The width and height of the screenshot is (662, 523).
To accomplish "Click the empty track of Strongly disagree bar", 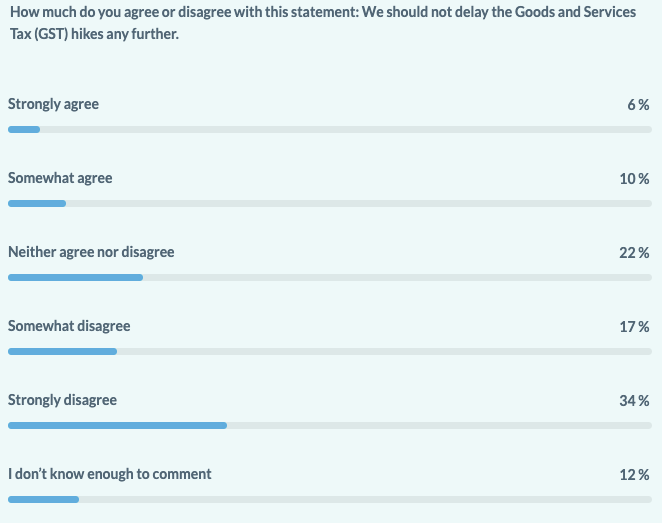I will tap(440, 425).
